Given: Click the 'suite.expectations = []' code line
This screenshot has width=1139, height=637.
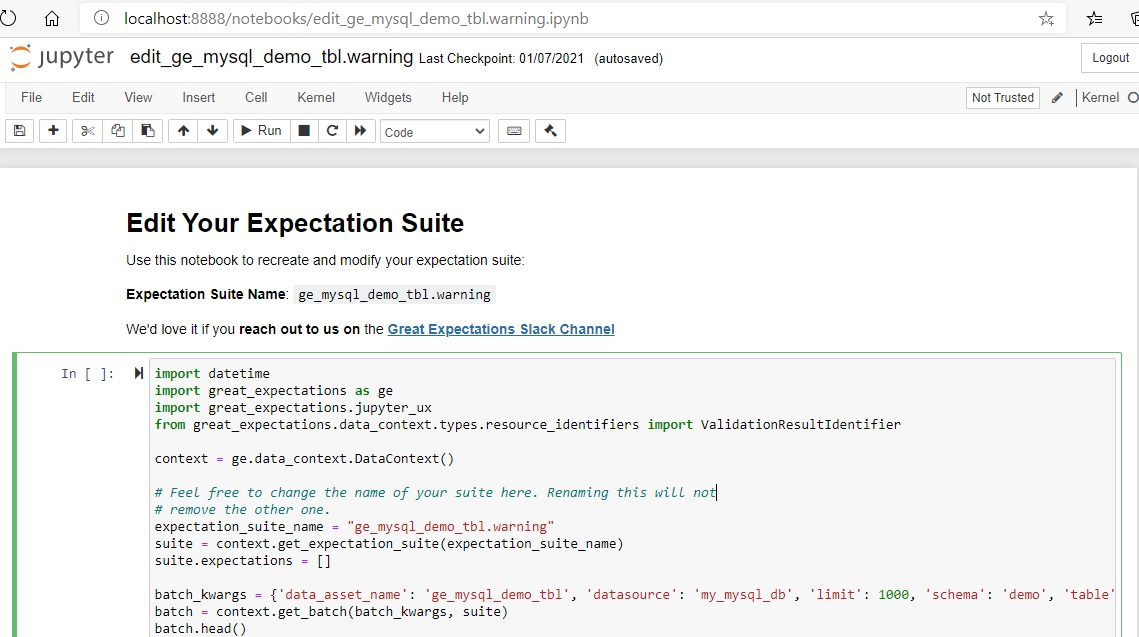Looking at the screenshot, I should click(x=243, y=561).
